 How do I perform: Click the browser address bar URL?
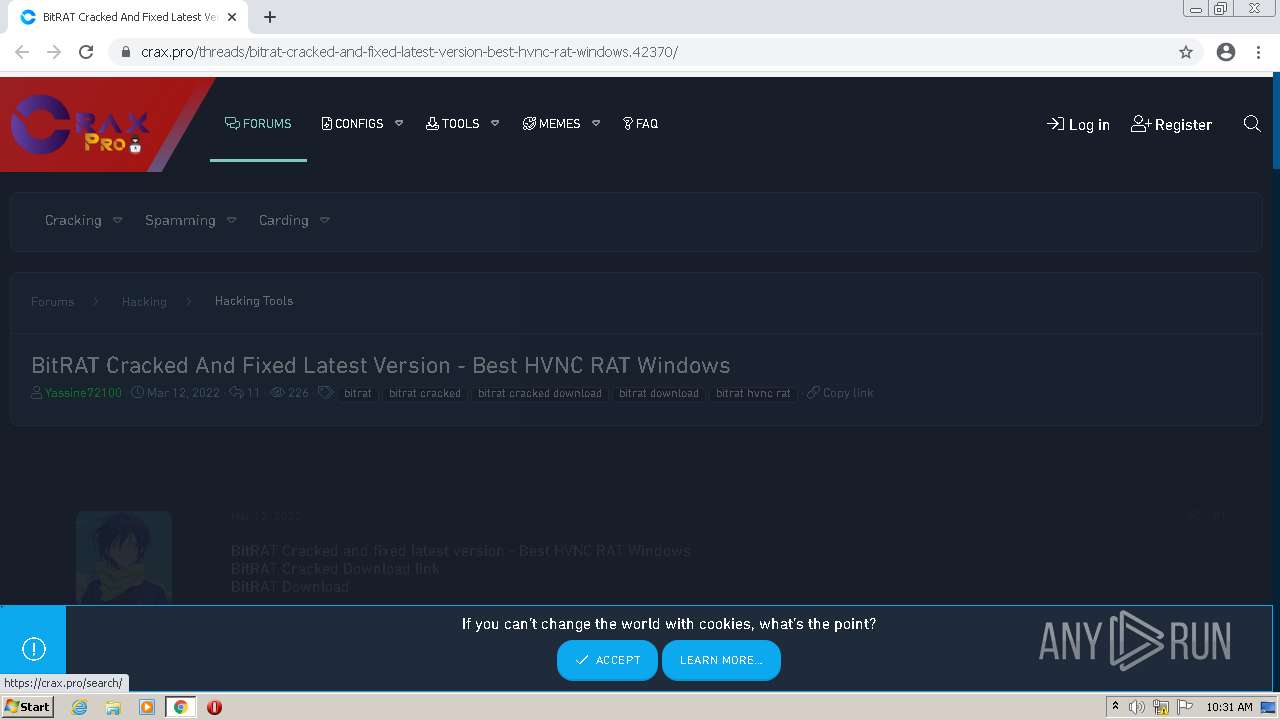pyautogui.click(x=409, y=52)
